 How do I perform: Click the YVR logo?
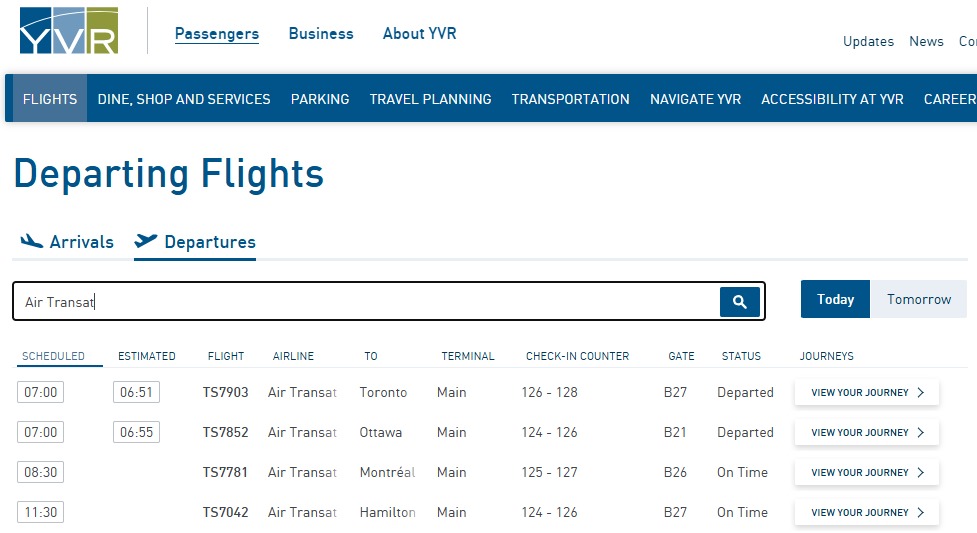point(68,31)
